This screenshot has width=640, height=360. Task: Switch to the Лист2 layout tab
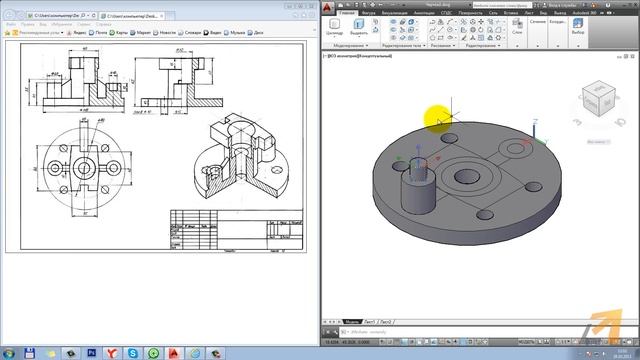[x=386, y=322]
